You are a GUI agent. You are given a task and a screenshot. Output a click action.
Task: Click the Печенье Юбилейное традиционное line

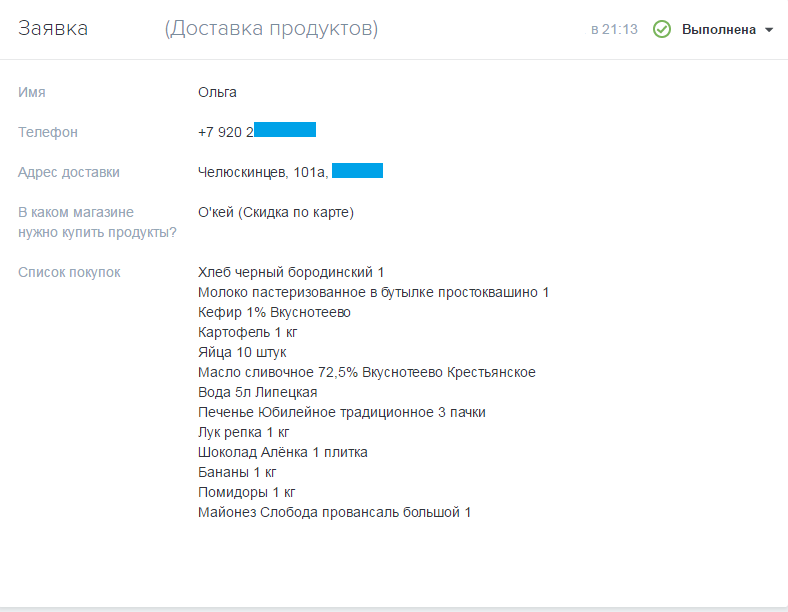[x=342, y=412]
